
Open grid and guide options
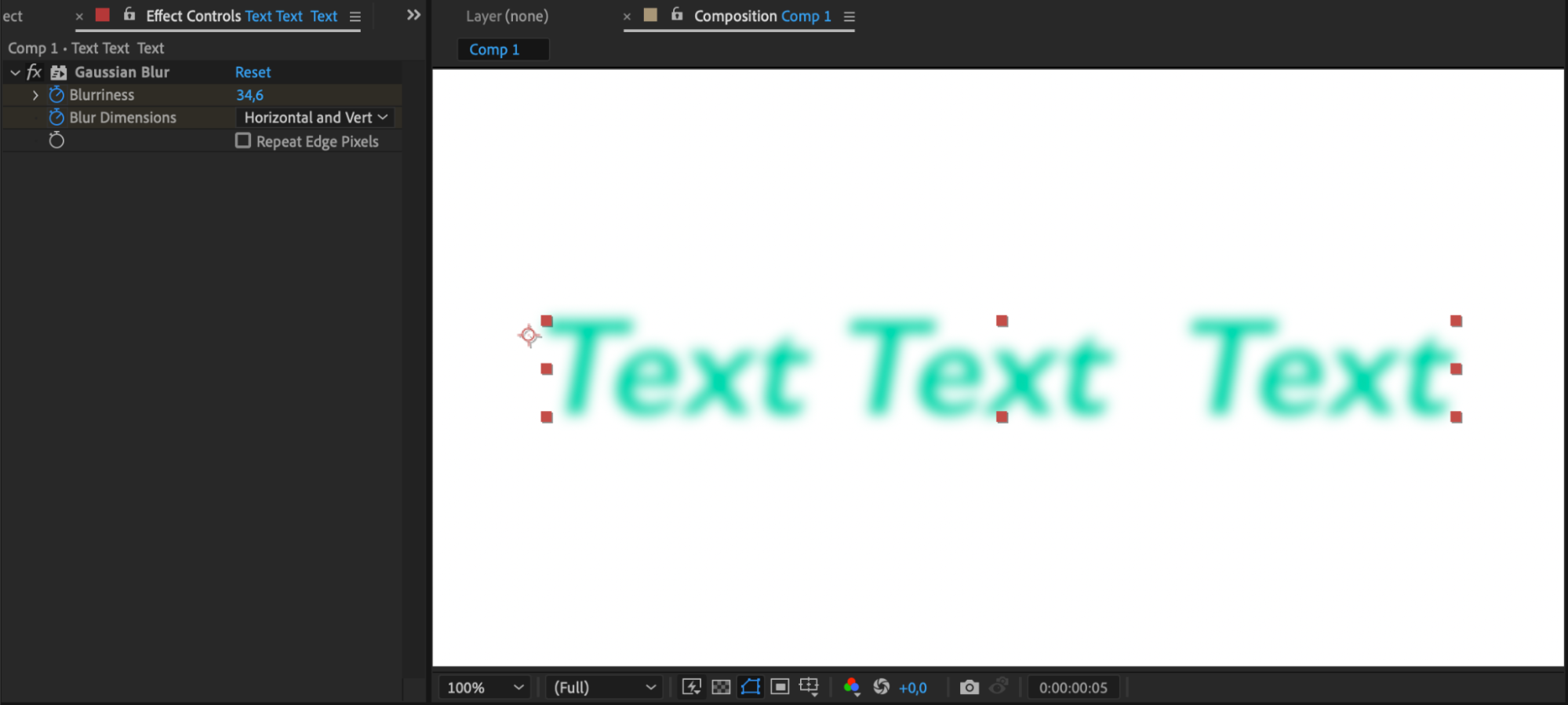(x=809, y=687)
